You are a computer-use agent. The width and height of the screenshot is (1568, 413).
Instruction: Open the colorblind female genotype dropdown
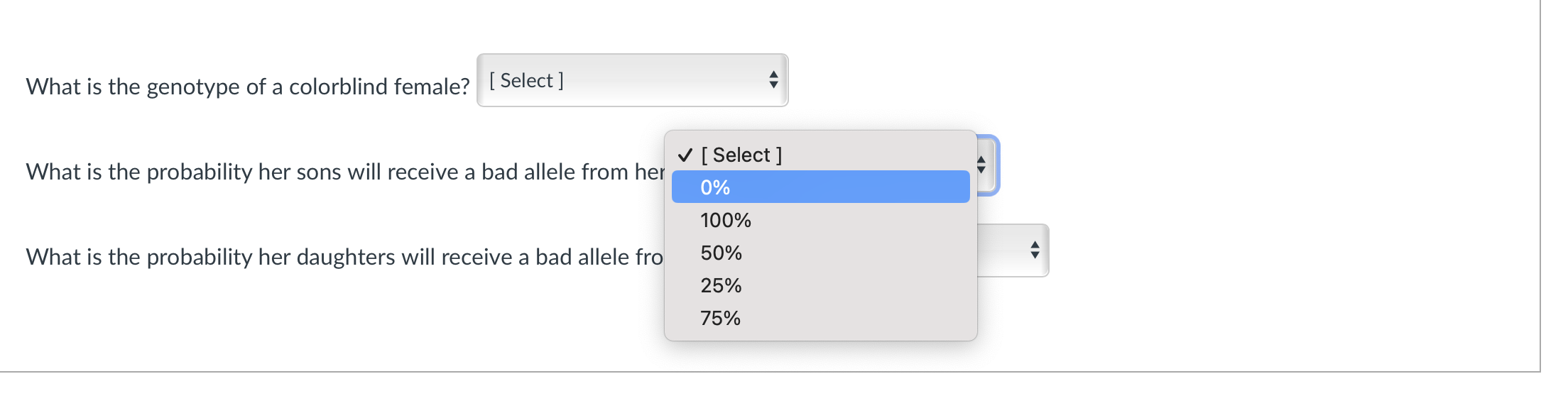click(631, 80)
